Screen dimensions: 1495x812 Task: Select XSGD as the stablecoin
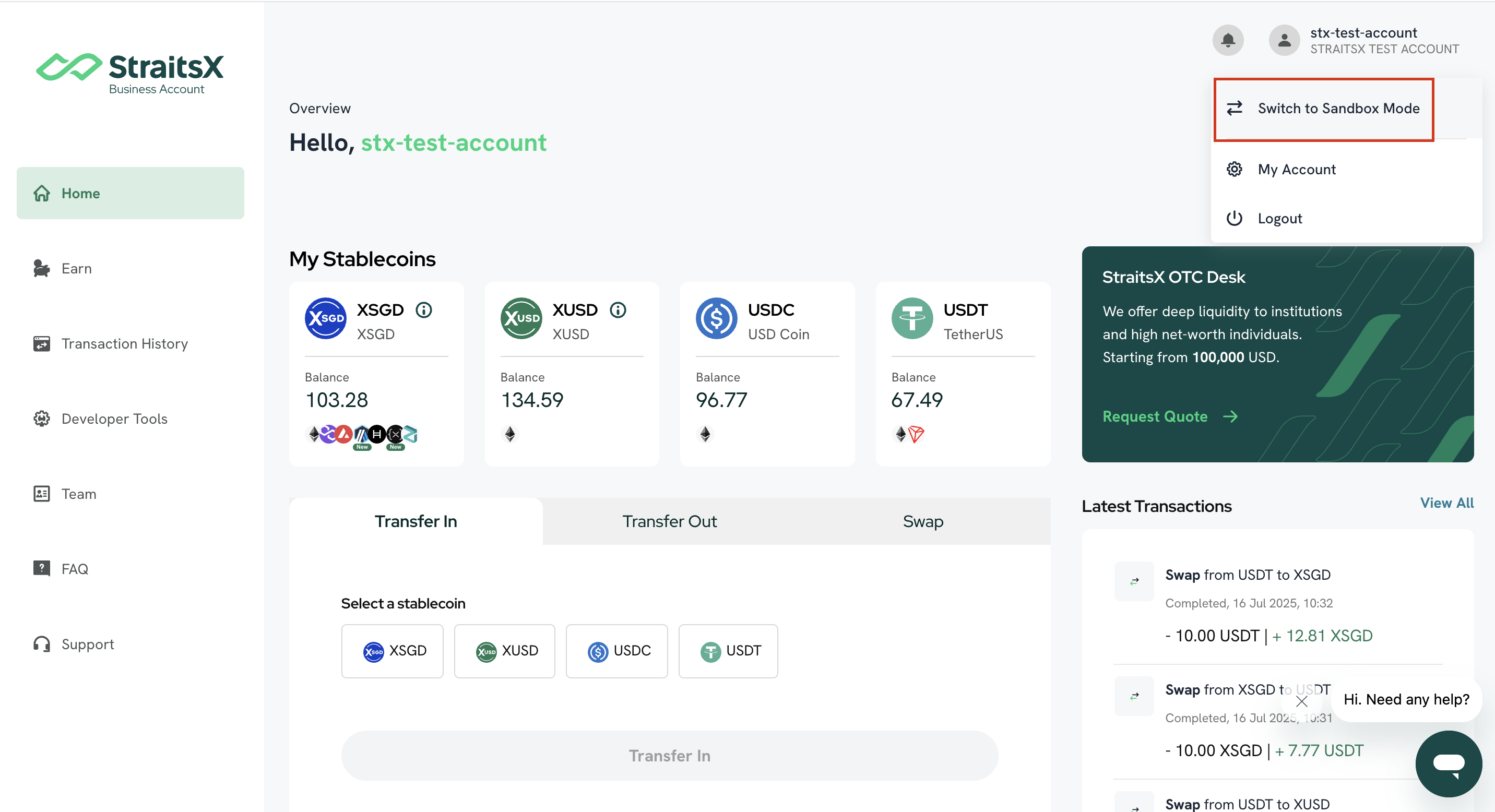(393, 651)
